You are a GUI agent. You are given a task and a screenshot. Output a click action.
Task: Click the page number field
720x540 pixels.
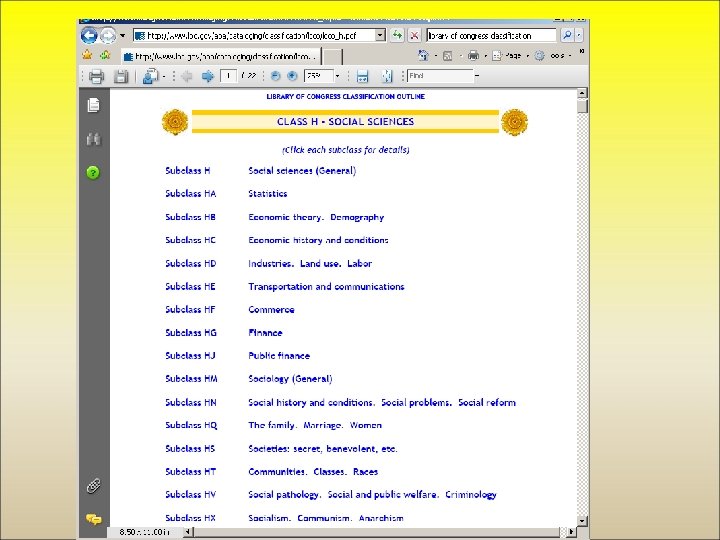(228, 76)
